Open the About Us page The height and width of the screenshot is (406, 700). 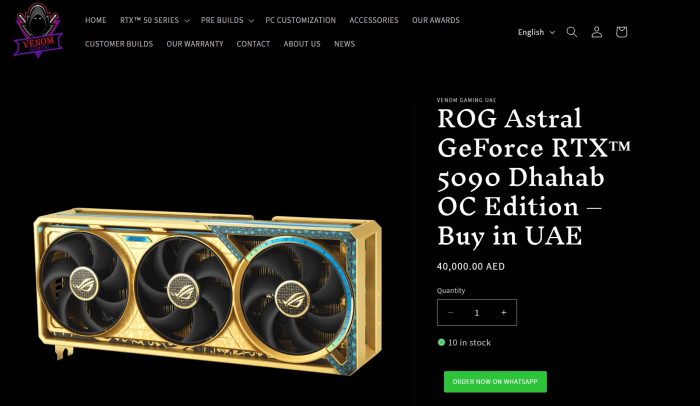pyautogui.click(x=302, y=44)
